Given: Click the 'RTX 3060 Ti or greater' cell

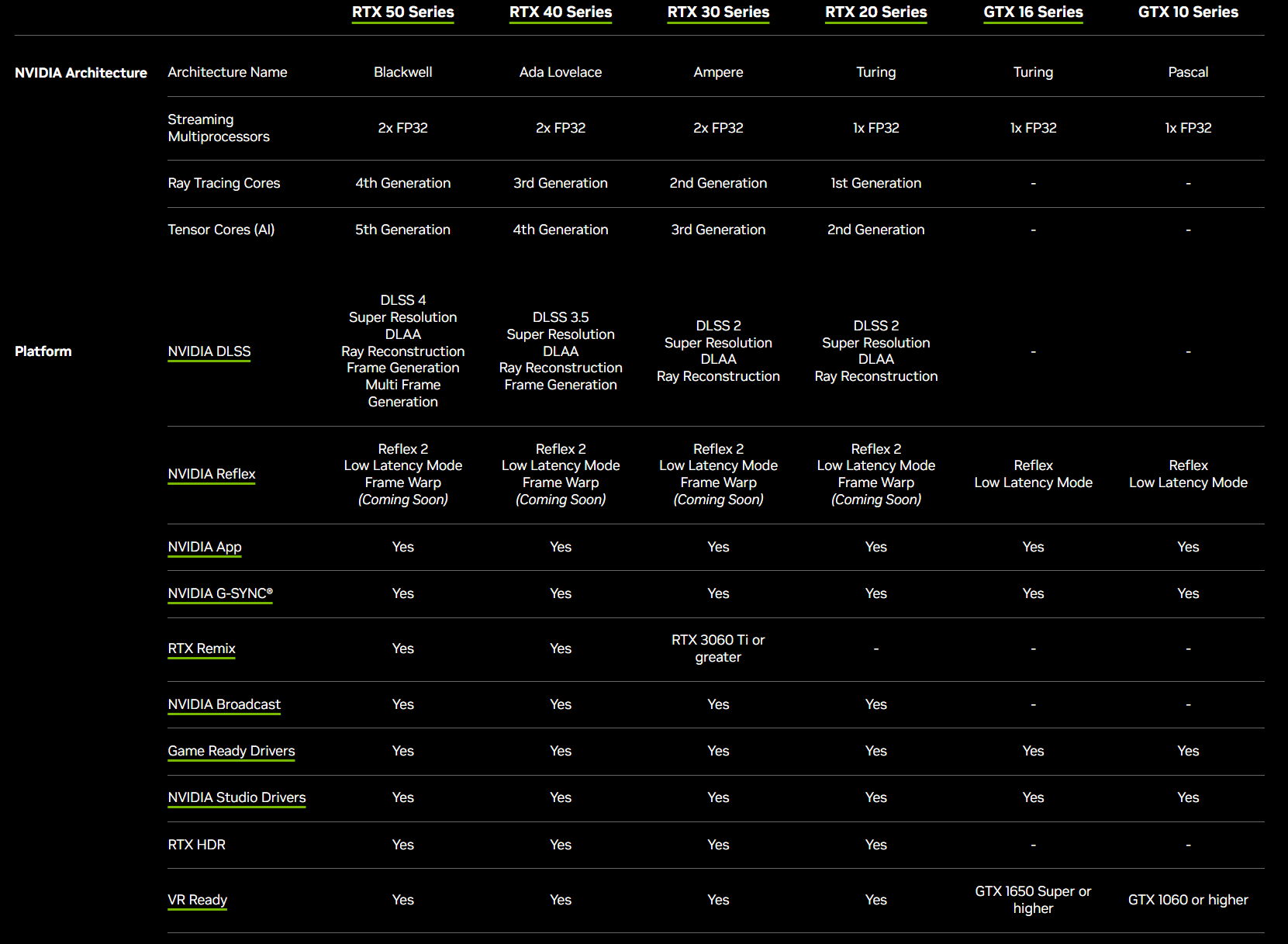Looking at the screenshot, I should point(718,648).
